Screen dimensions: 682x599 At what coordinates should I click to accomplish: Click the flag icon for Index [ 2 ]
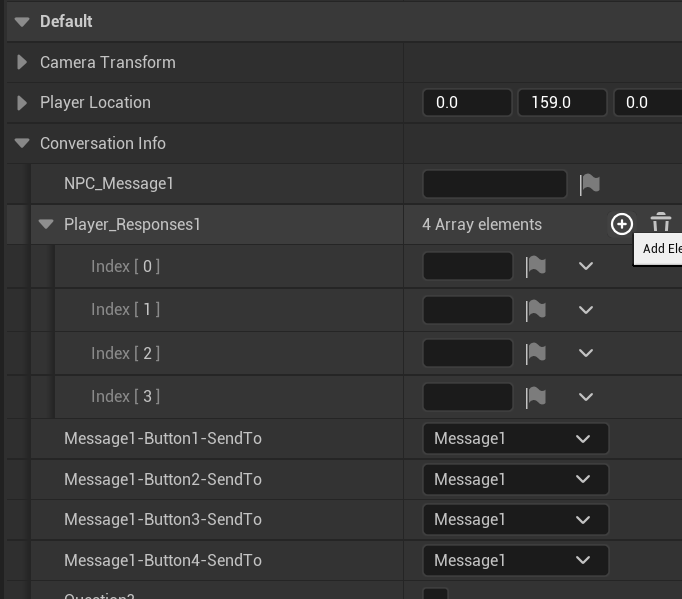[536, 353]
